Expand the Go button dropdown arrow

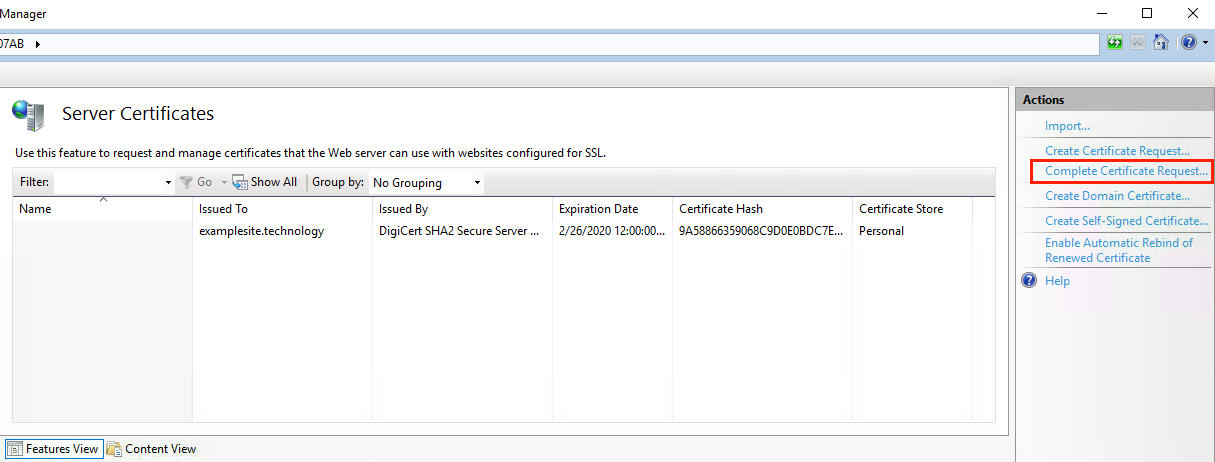coord(224,183)
